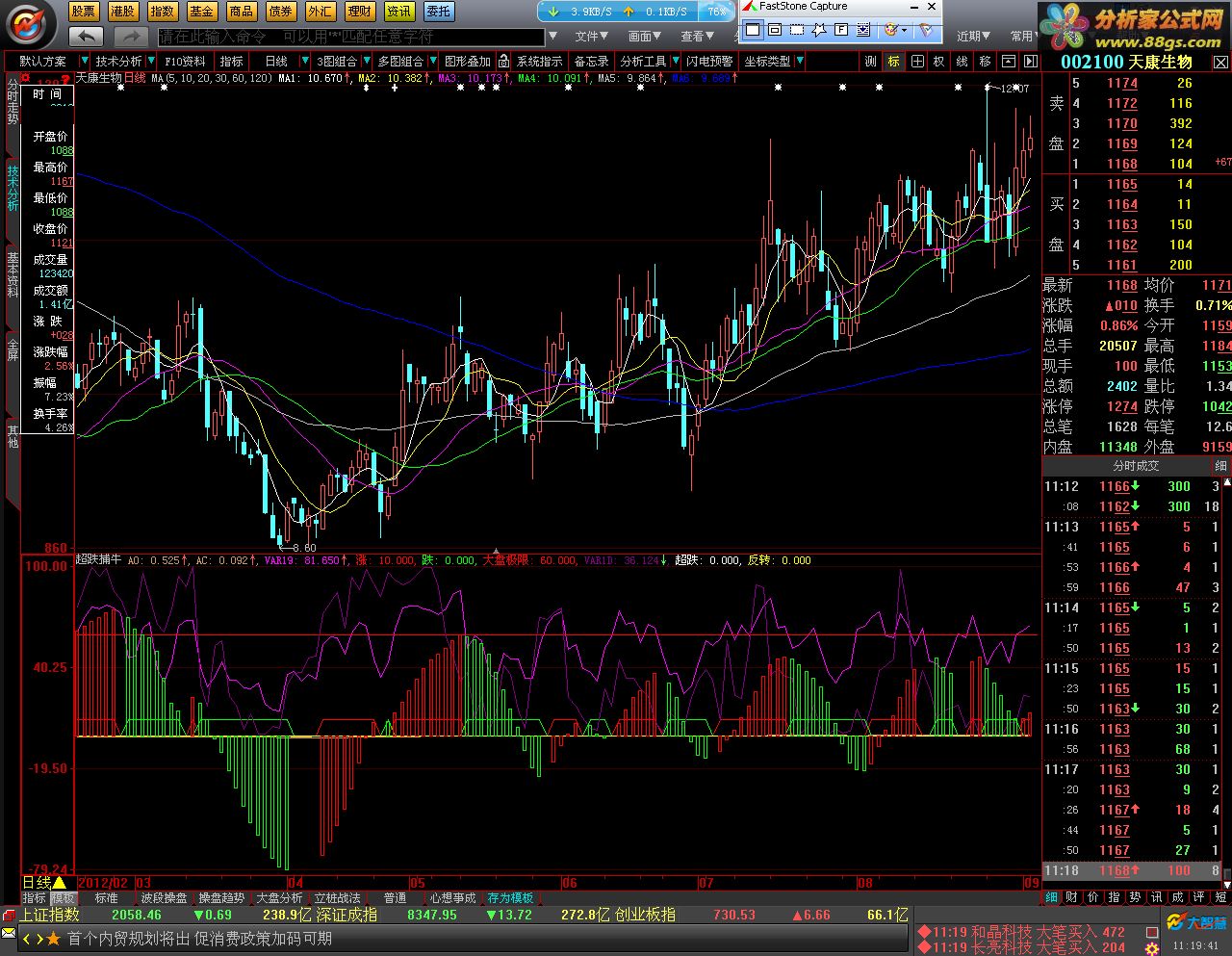Image resolution: width=1232 pixels, height=956 pixels.
Task: Select the 大盘分析 template tab
Action: (x=279, y=898)
